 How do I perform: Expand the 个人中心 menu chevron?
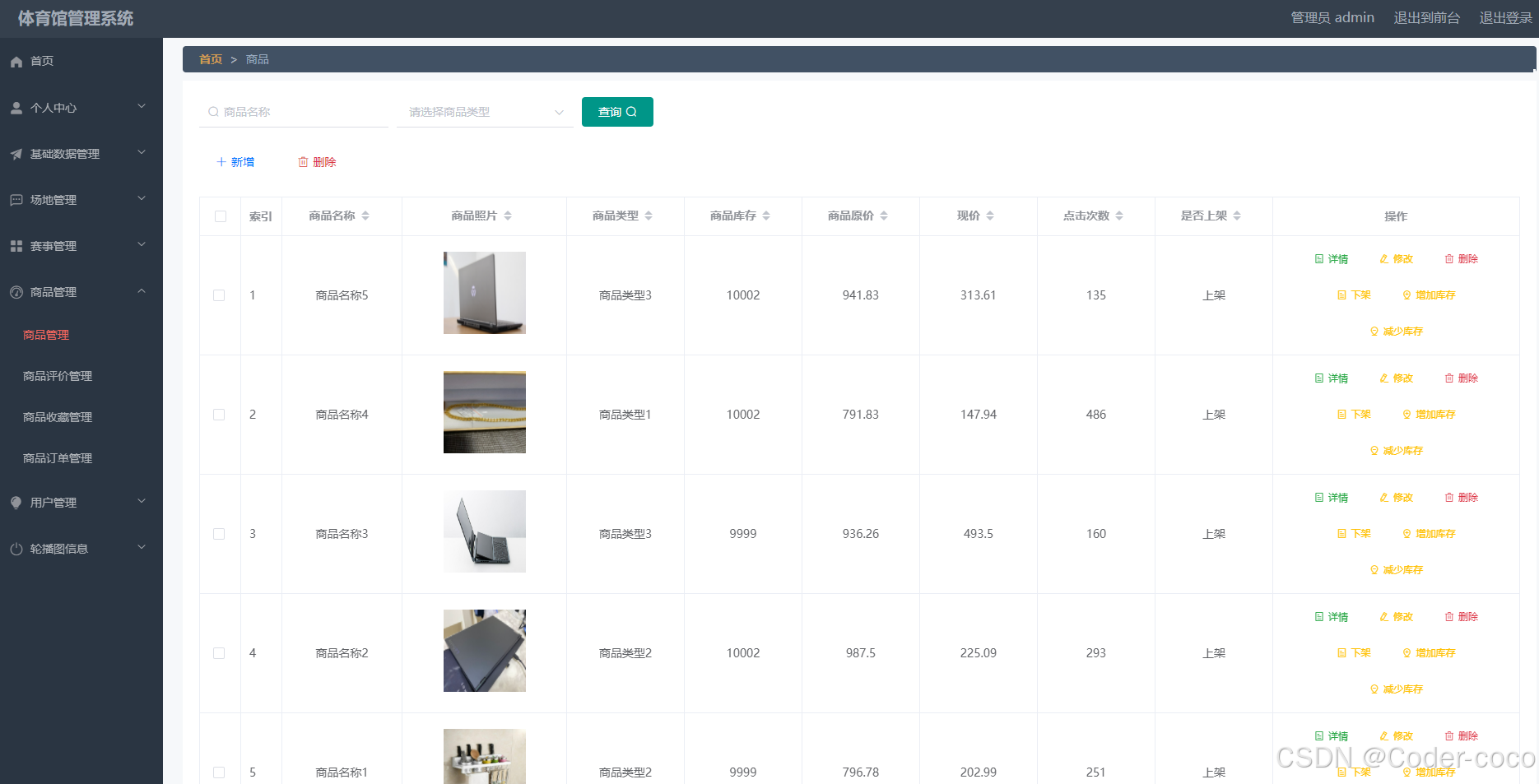tap(142, 106)
